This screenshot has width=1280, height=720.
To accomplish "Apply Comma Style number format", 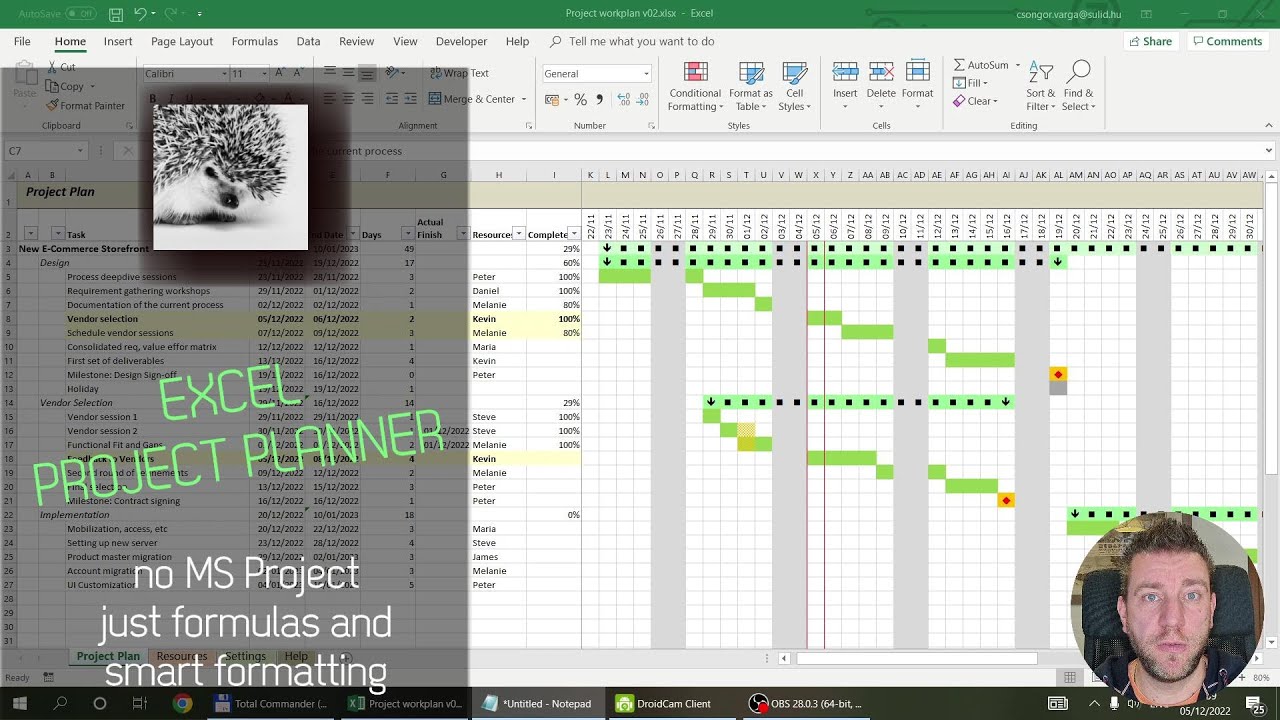I will point(599,99).
